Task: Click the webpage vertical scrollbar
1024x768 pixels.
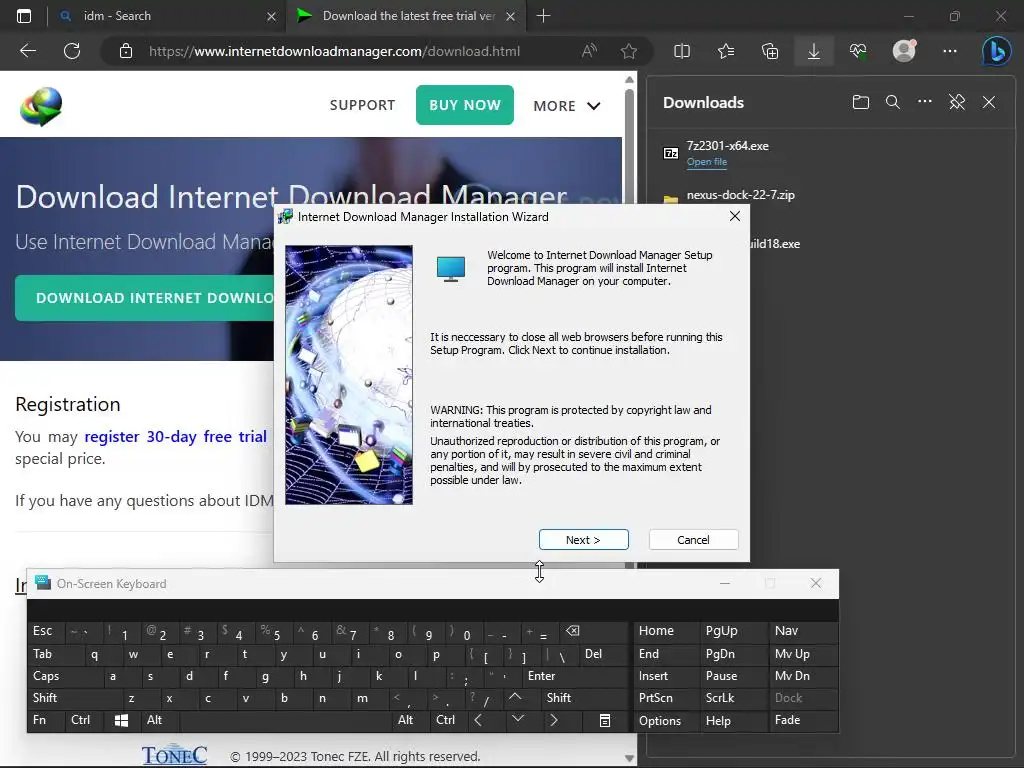Action: coord(630,327)
